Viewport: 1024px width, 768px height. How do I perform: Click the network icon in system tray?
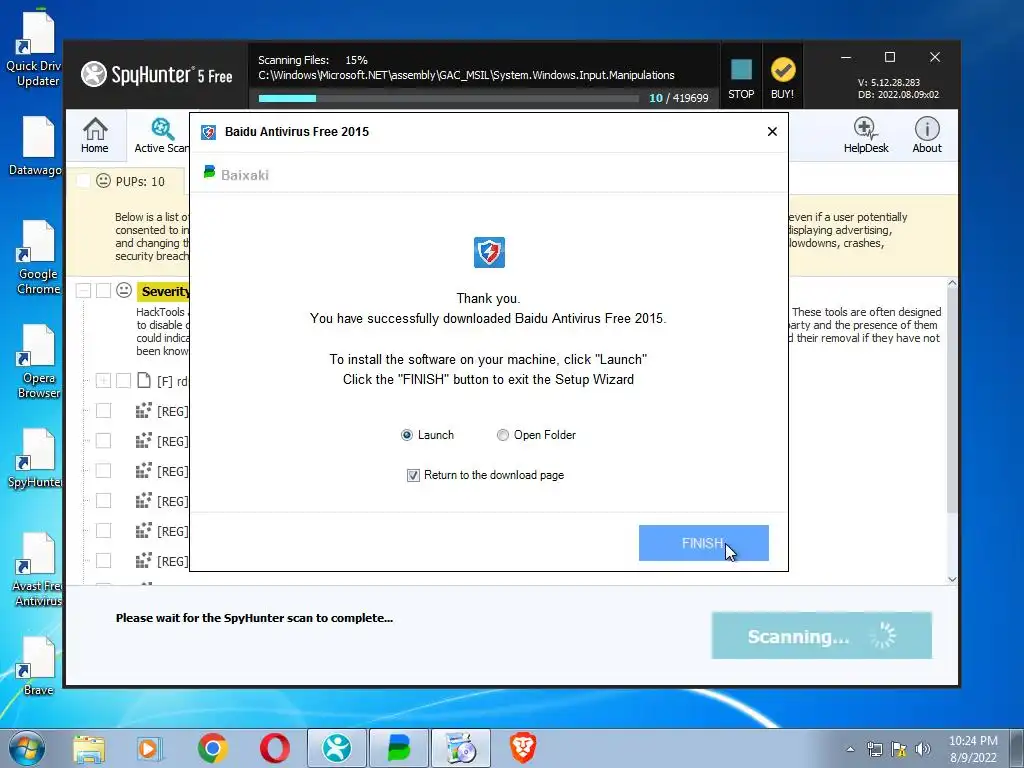click(874, 749)
